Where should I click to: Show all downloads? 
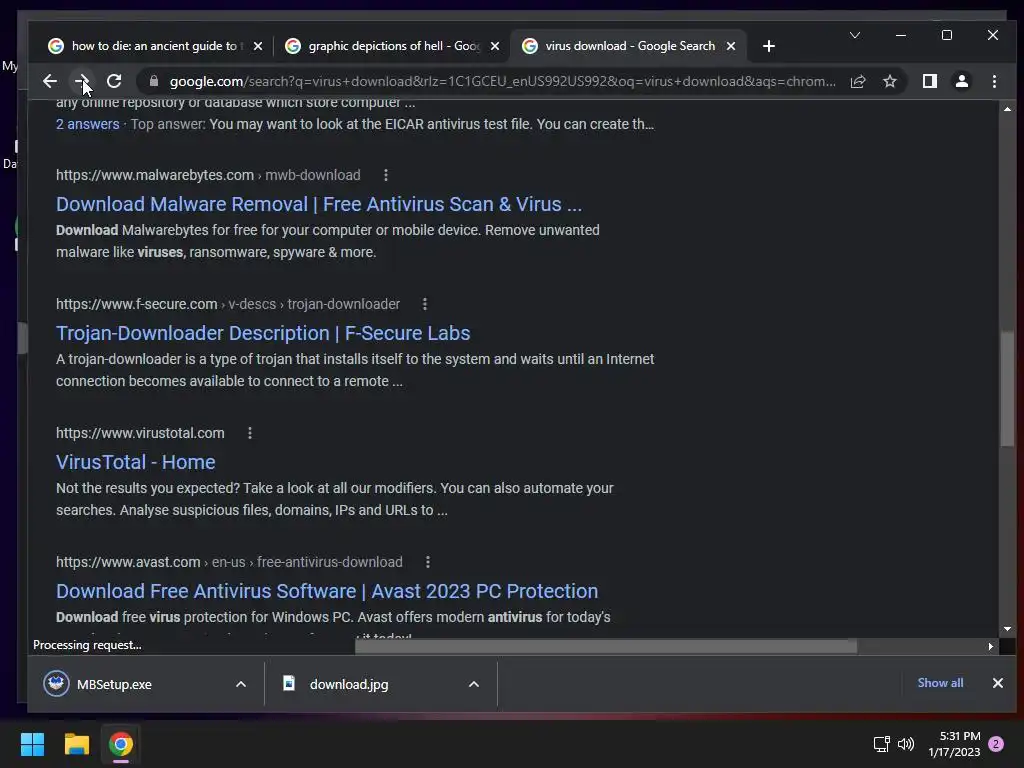(x=940, y=683)
